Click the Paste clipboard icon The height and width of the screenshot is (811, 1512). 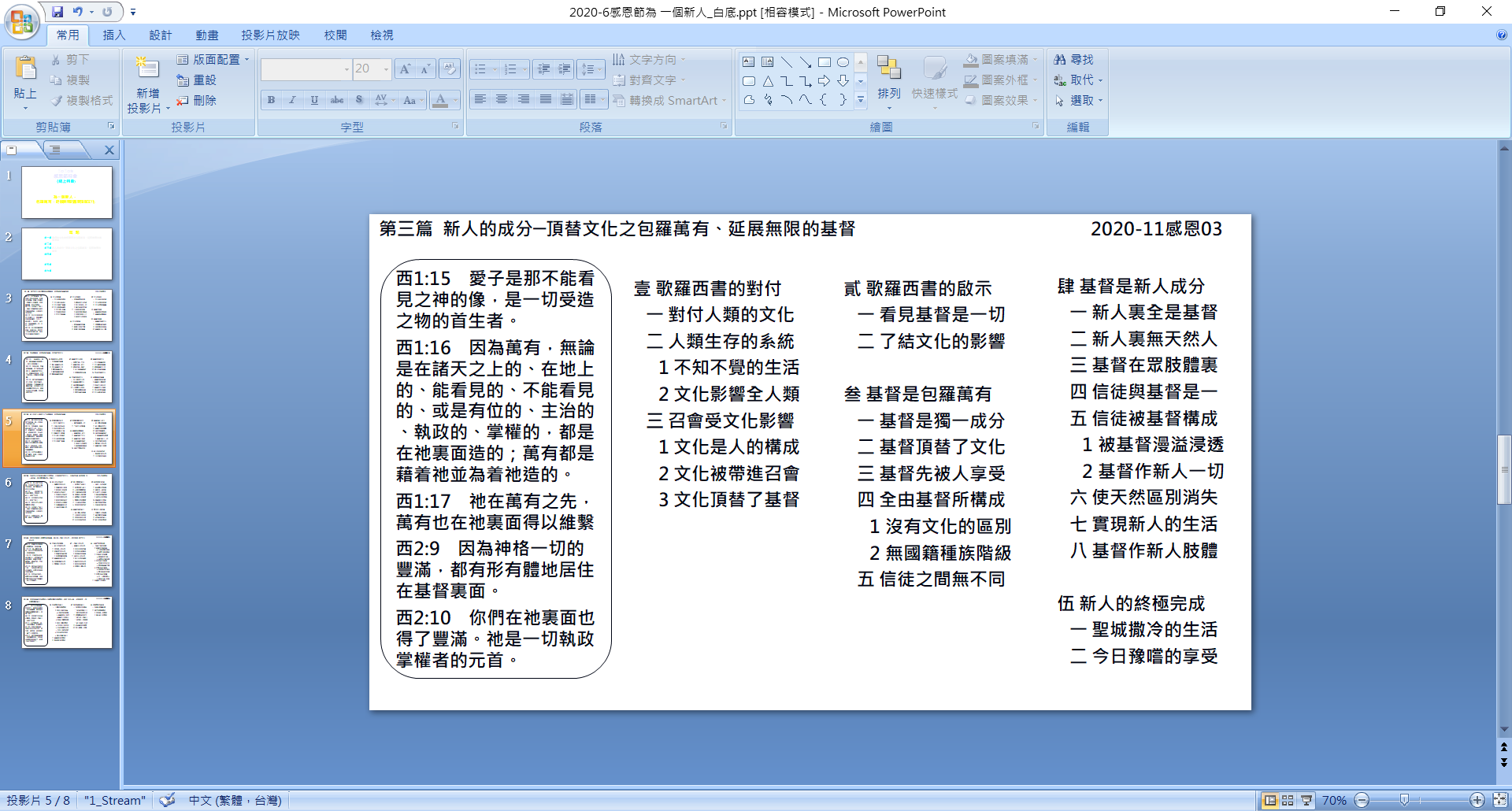click(25, 70)
